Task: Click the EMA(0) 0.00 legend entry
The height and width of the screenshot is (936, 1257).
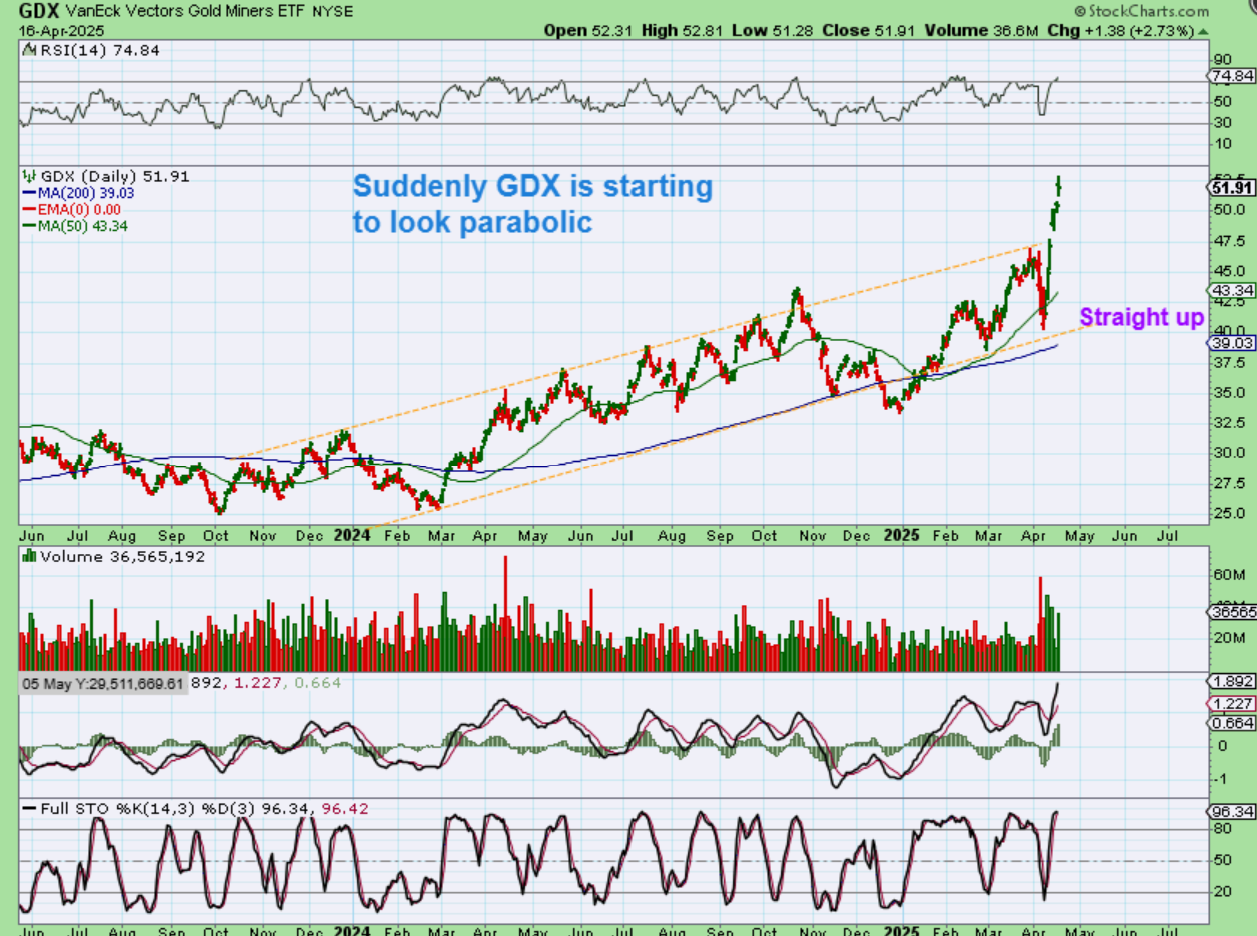Action: tap(72, 209)
